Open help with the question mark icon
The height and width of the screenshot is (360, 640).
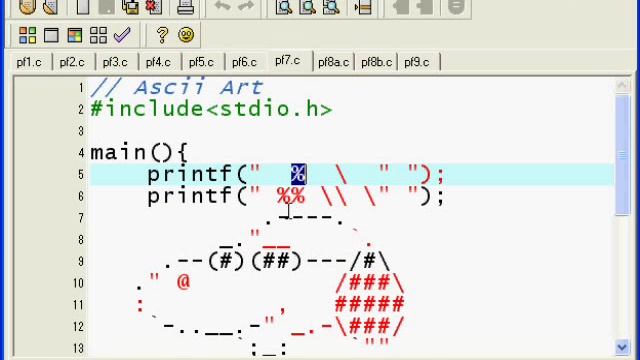(162, 35)
